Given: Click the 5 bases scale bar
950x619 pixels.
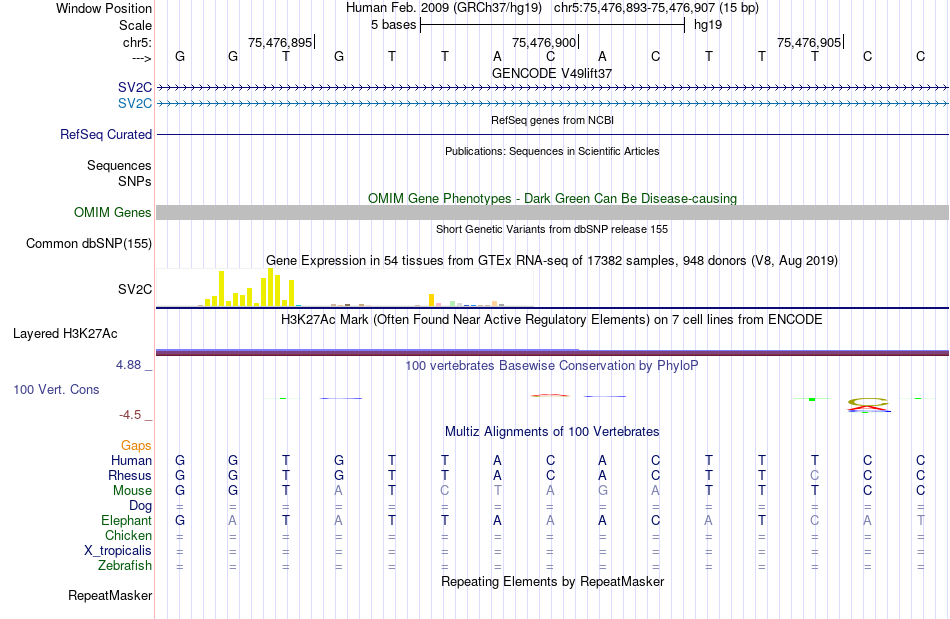Looking at the screenshot, I should [x=552, y=25].
